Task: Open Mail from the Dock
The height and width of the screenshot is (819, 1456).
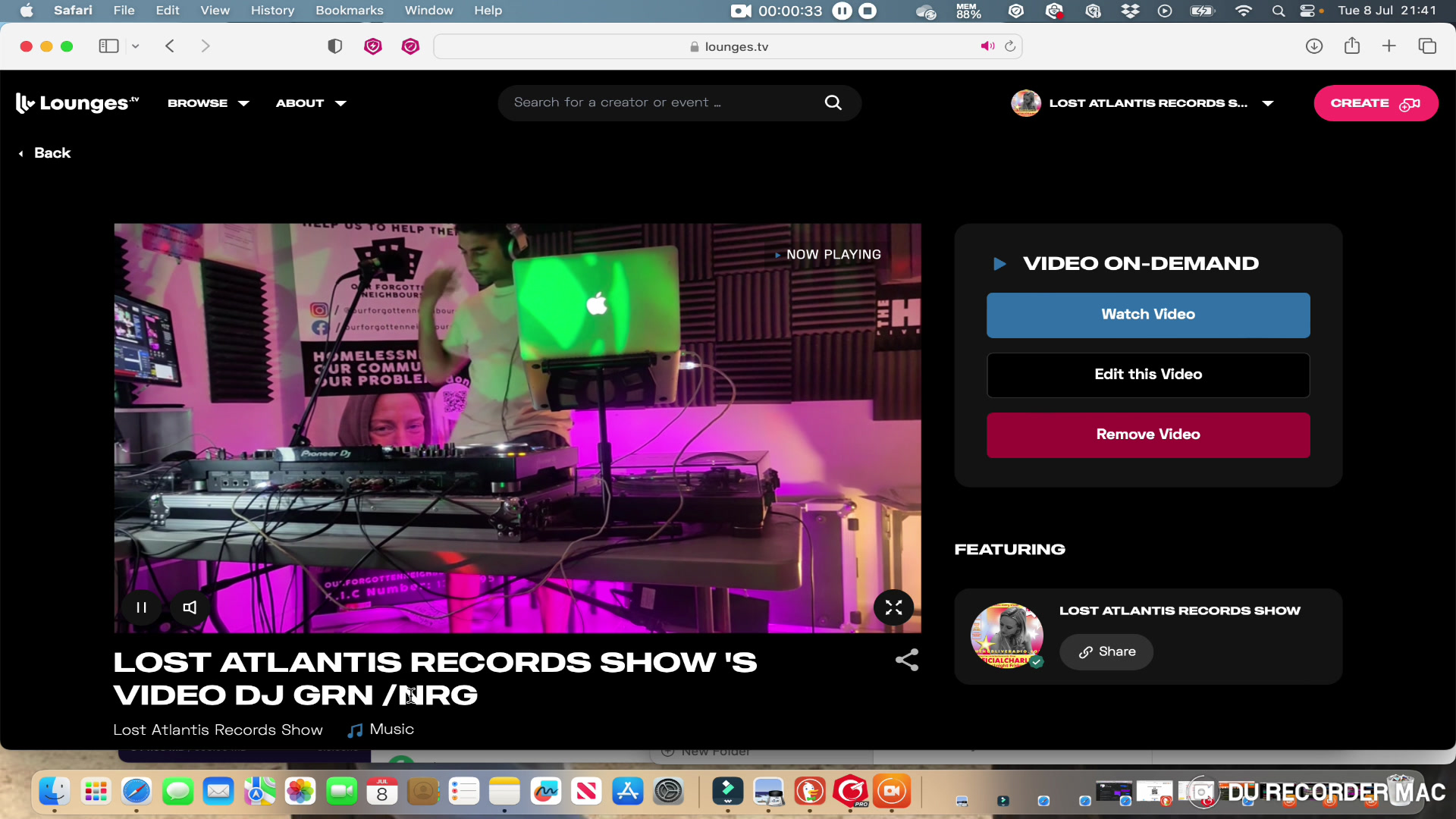Action: [218, 792]
